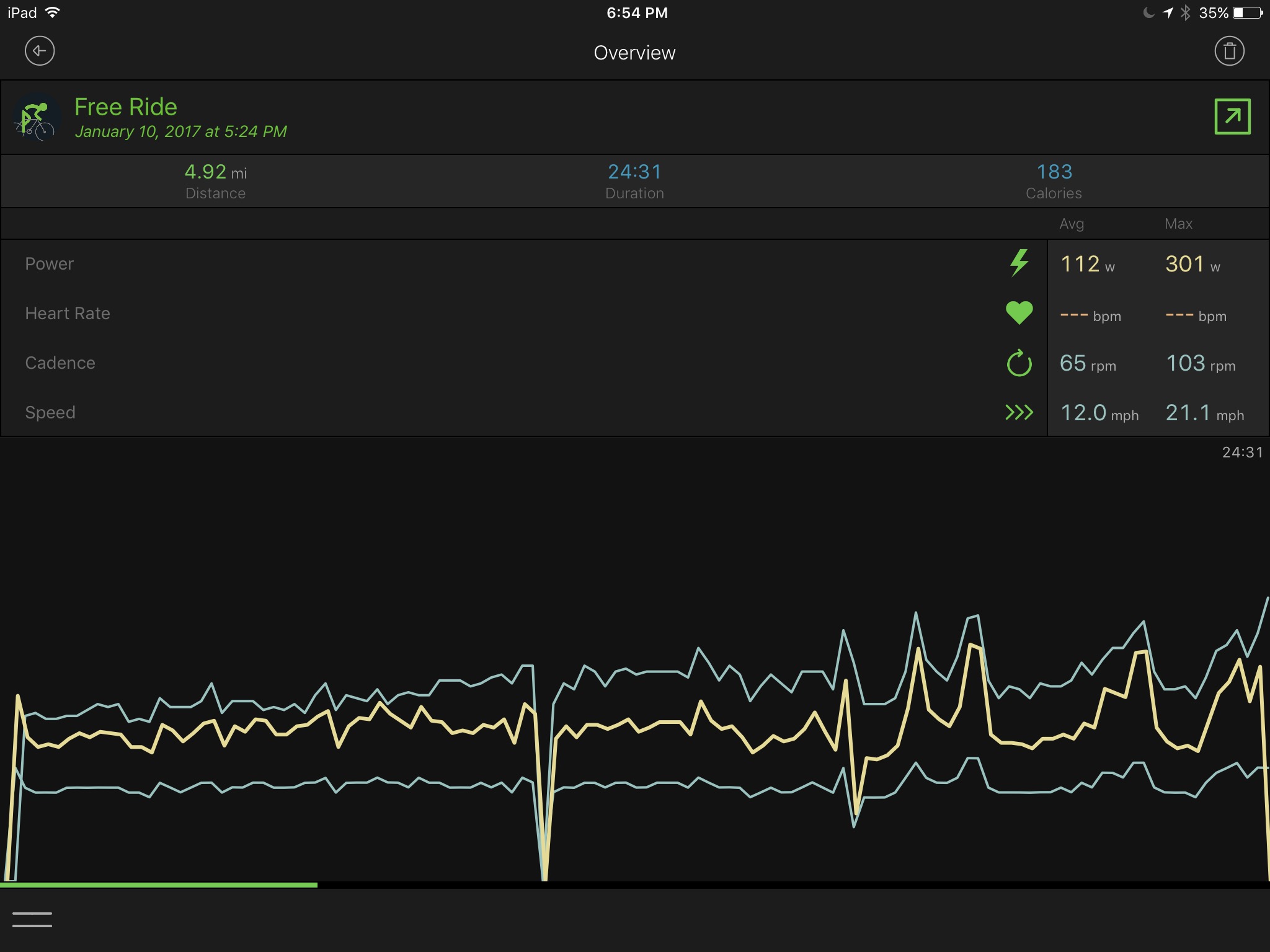Tap the battery indicator icon
This screenshot has width=1270, height=952.
pos(1248,12)
